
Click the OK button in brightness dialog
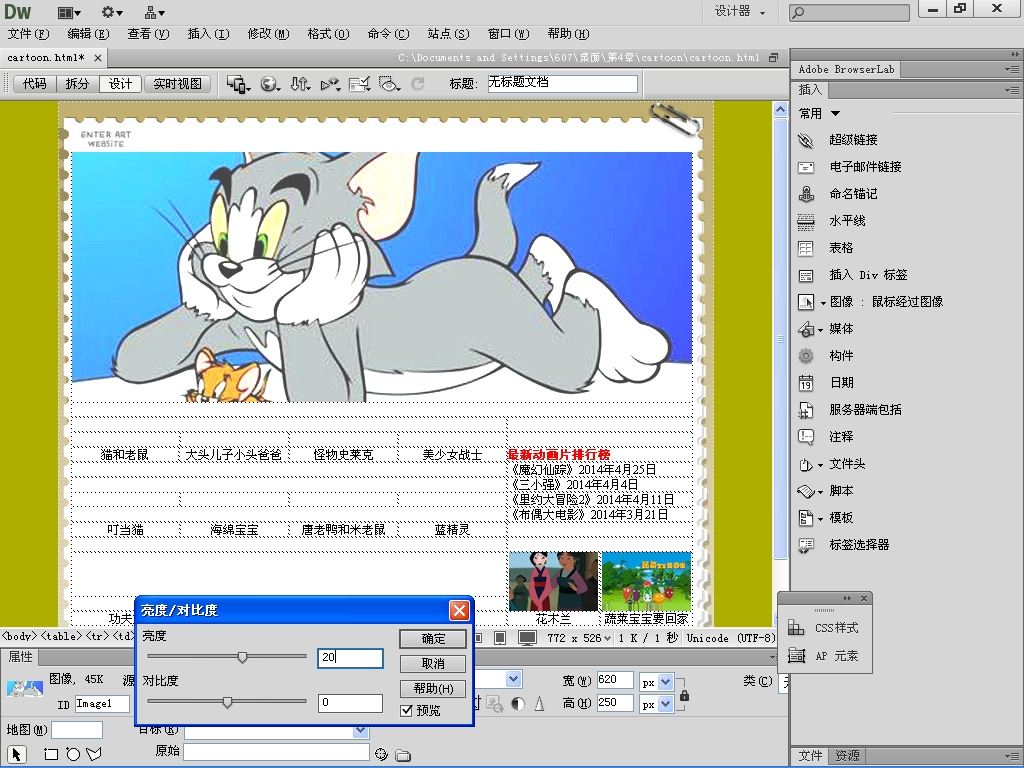coord(433,639)
